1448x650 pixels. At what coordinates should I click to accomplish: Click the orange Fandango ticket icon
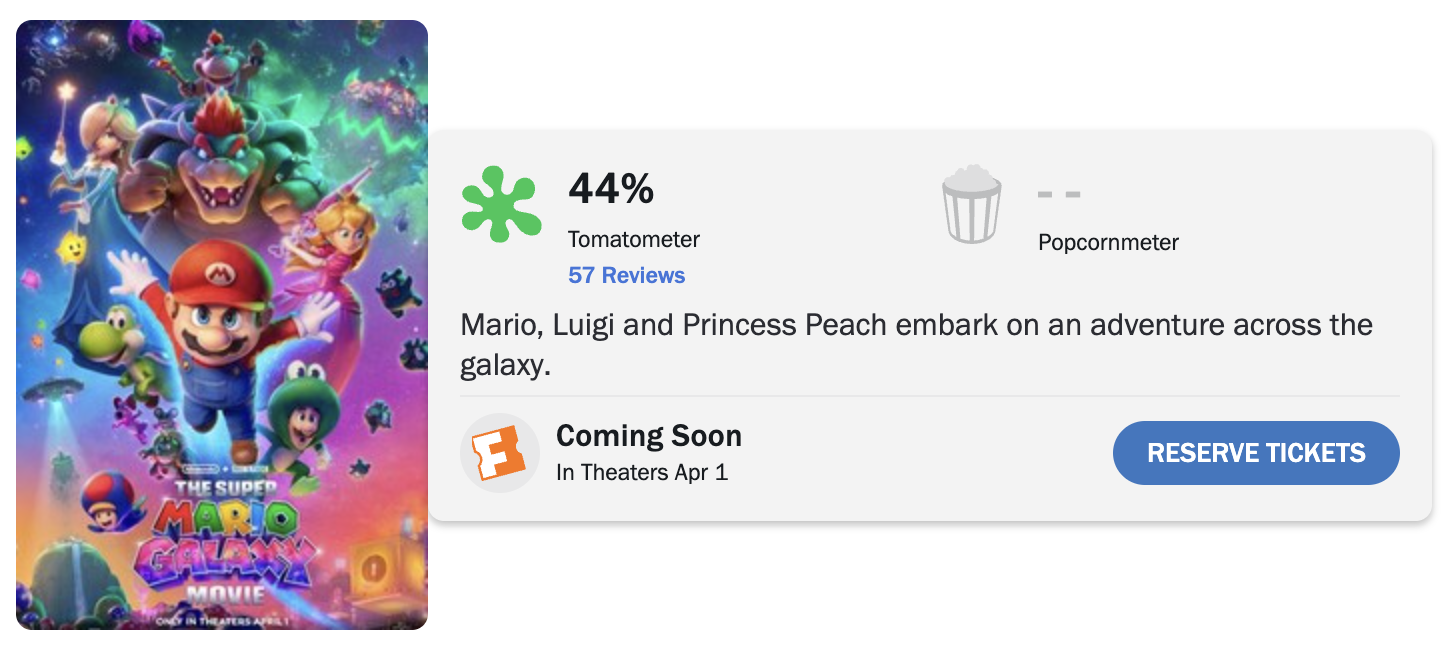point(499,453)
